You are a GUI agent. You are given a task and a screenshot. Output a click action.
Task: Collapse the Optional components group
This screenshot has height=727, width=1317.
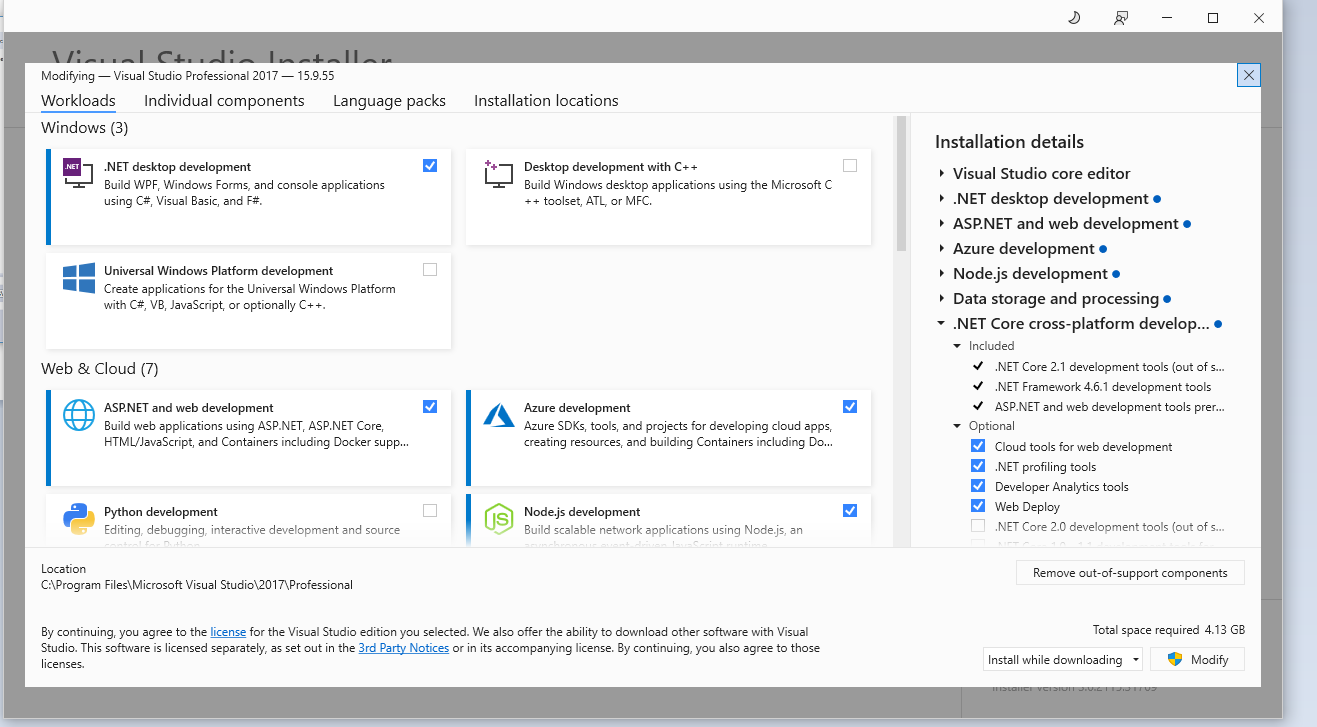coord(958,426)
